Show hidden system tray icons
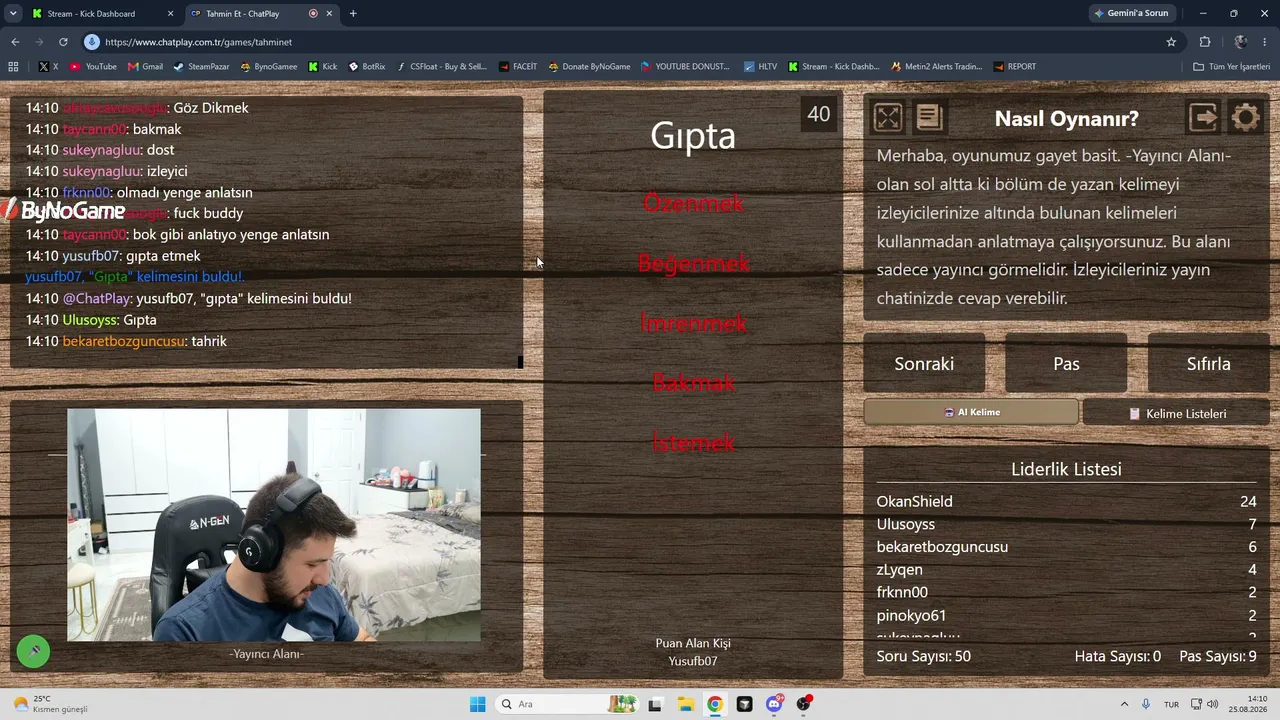The width and height of the screenshot is (1280, 720). click(x=1124, y=704)
